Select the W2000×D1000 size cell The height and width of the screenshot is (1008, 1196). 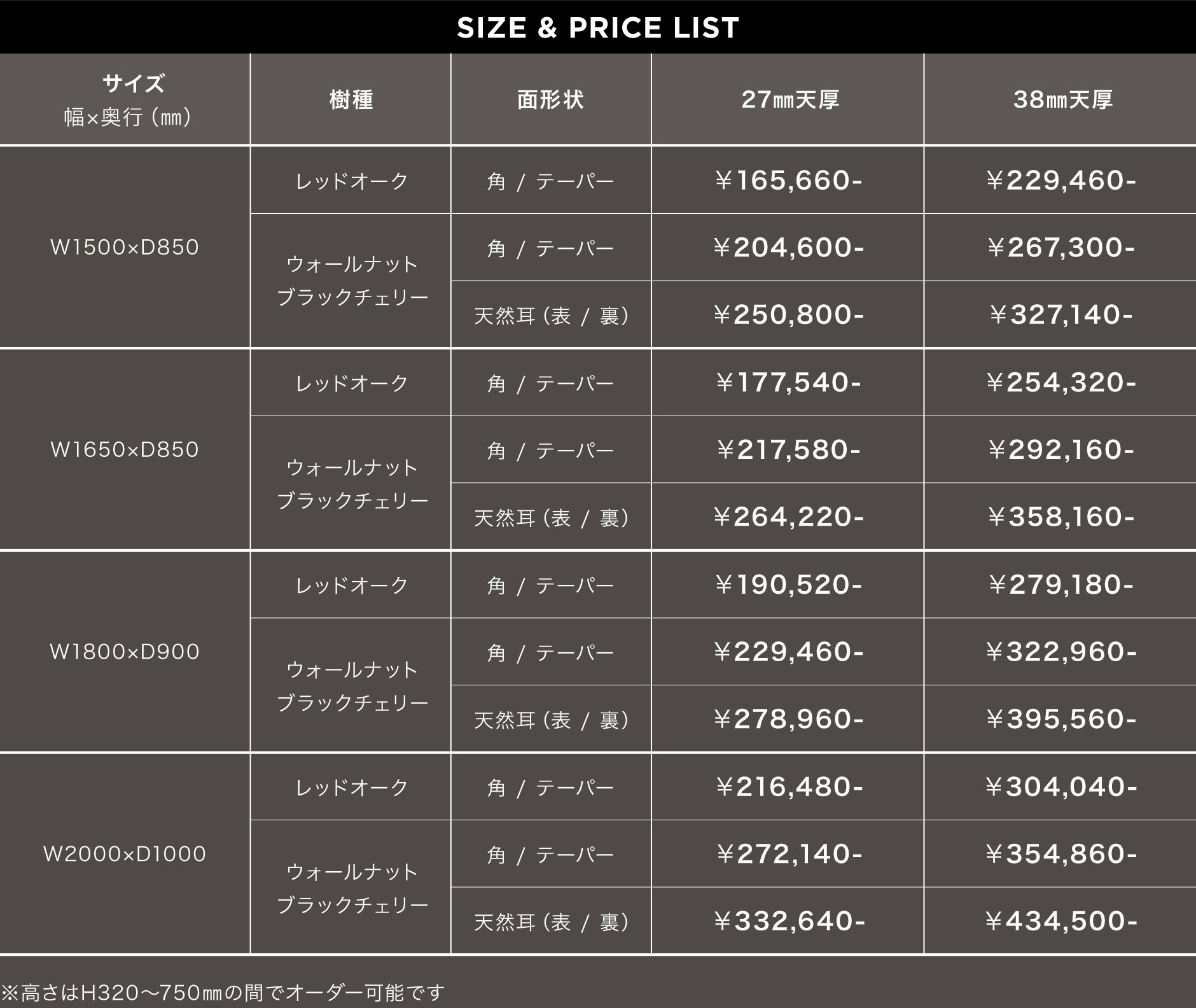point(125,853)
